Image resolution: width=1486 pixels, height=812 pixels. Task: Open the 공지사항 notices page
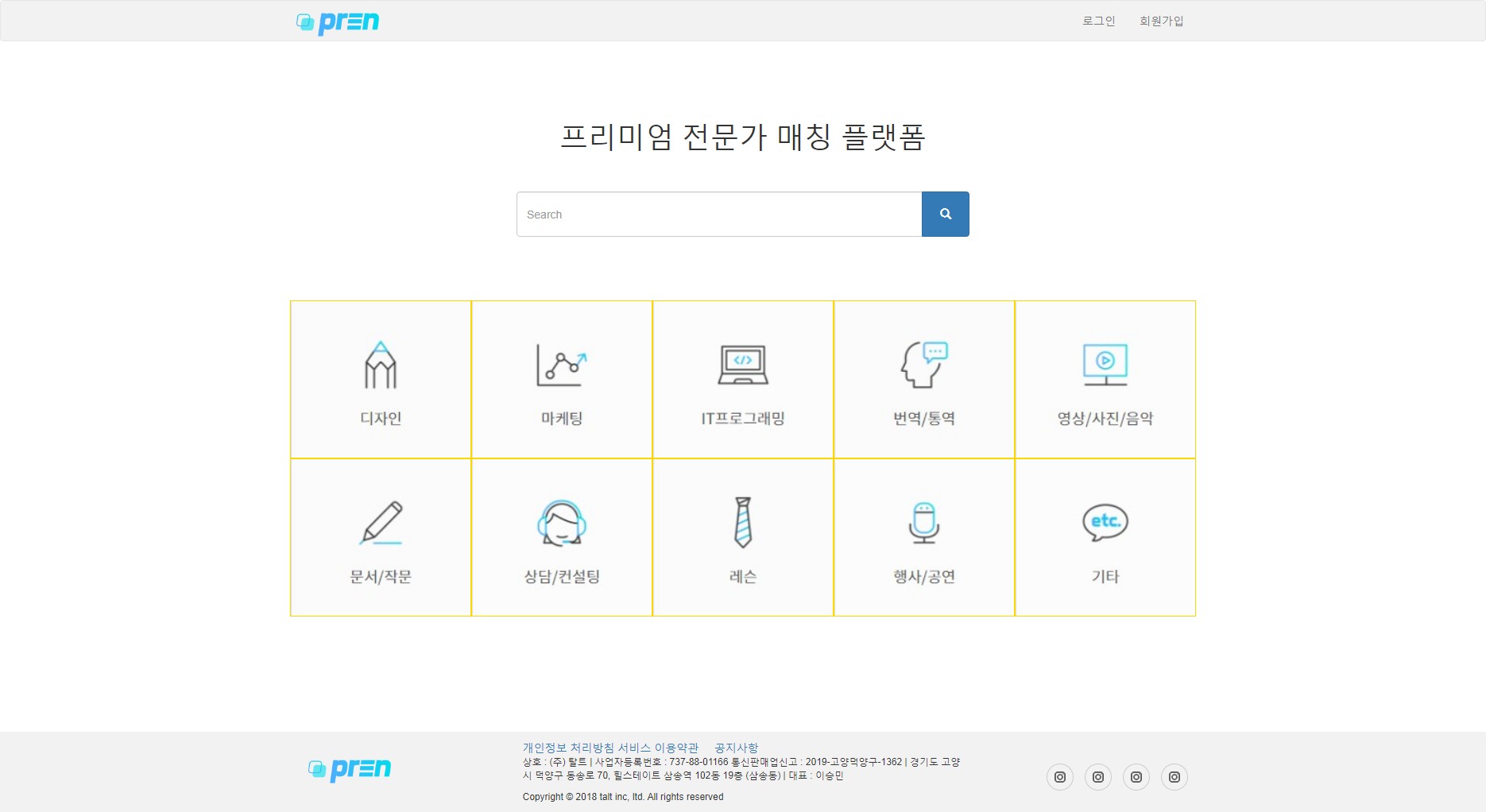[736, 748]
